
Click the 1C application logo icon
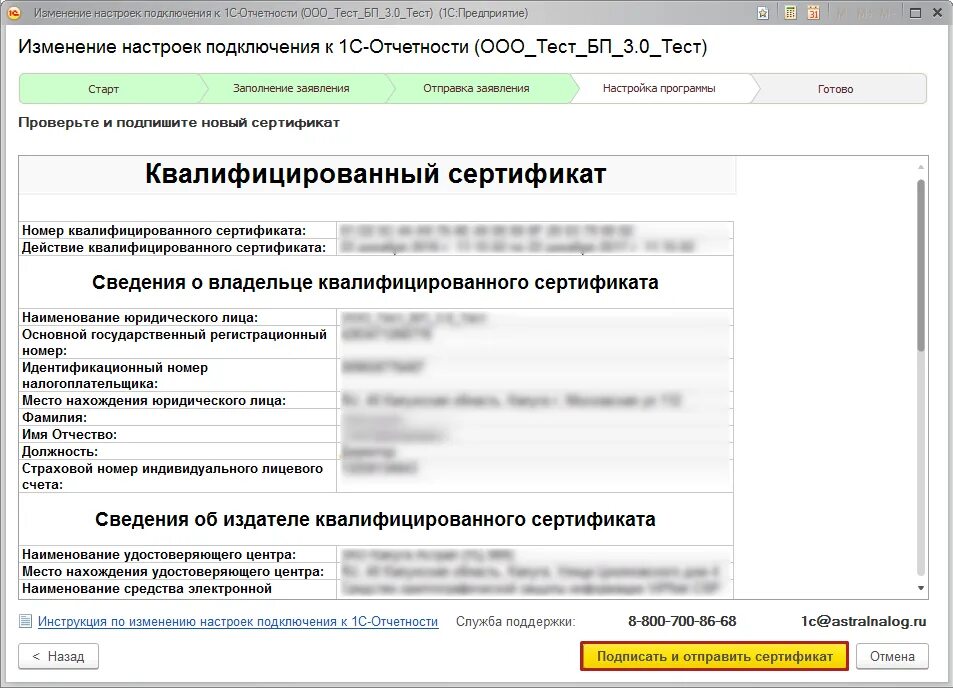pyautogui.click(x=13, y=13)
